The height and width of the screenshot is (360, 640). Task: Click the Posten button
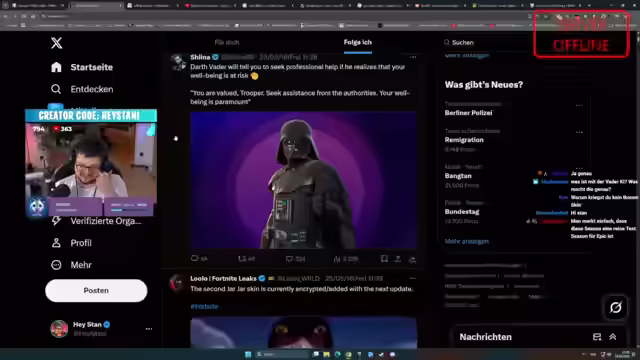pyautogui.click(x=96, y=291)
